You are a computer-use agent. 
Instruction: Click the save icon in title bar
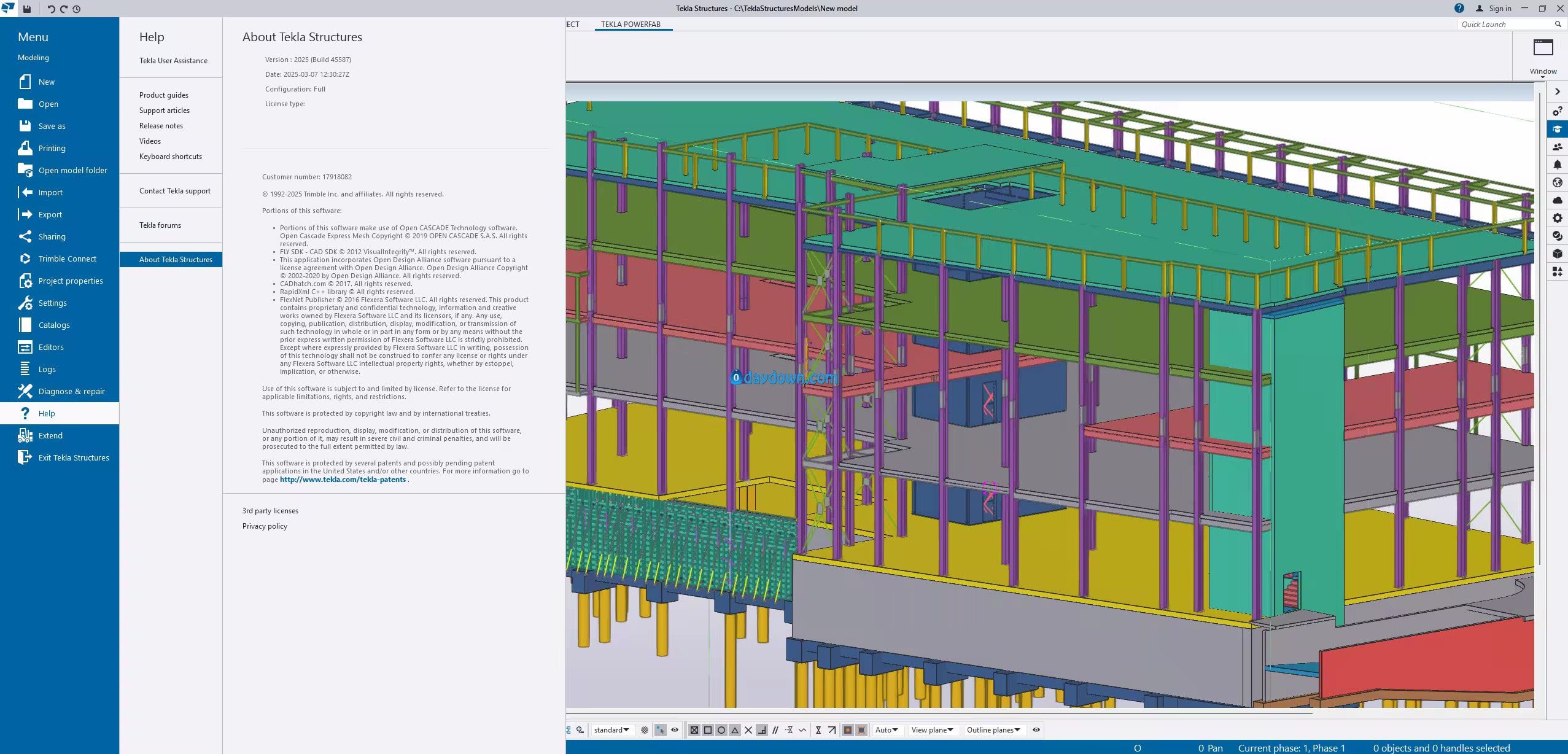[27, 9]
